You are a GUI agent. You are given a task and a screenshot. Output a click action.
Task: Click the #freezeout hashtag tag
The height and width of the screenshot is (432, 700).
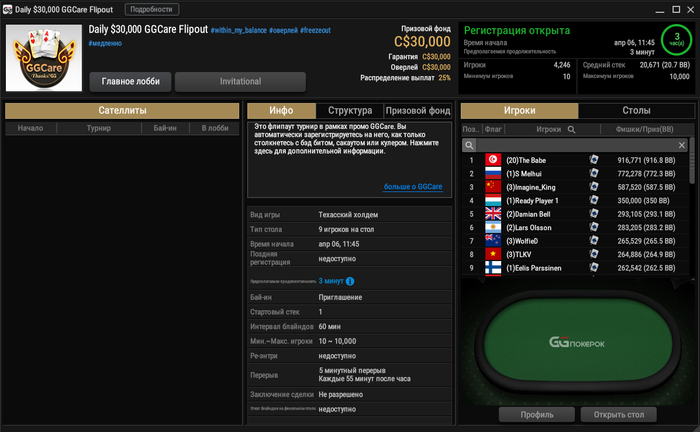point(315,30)
